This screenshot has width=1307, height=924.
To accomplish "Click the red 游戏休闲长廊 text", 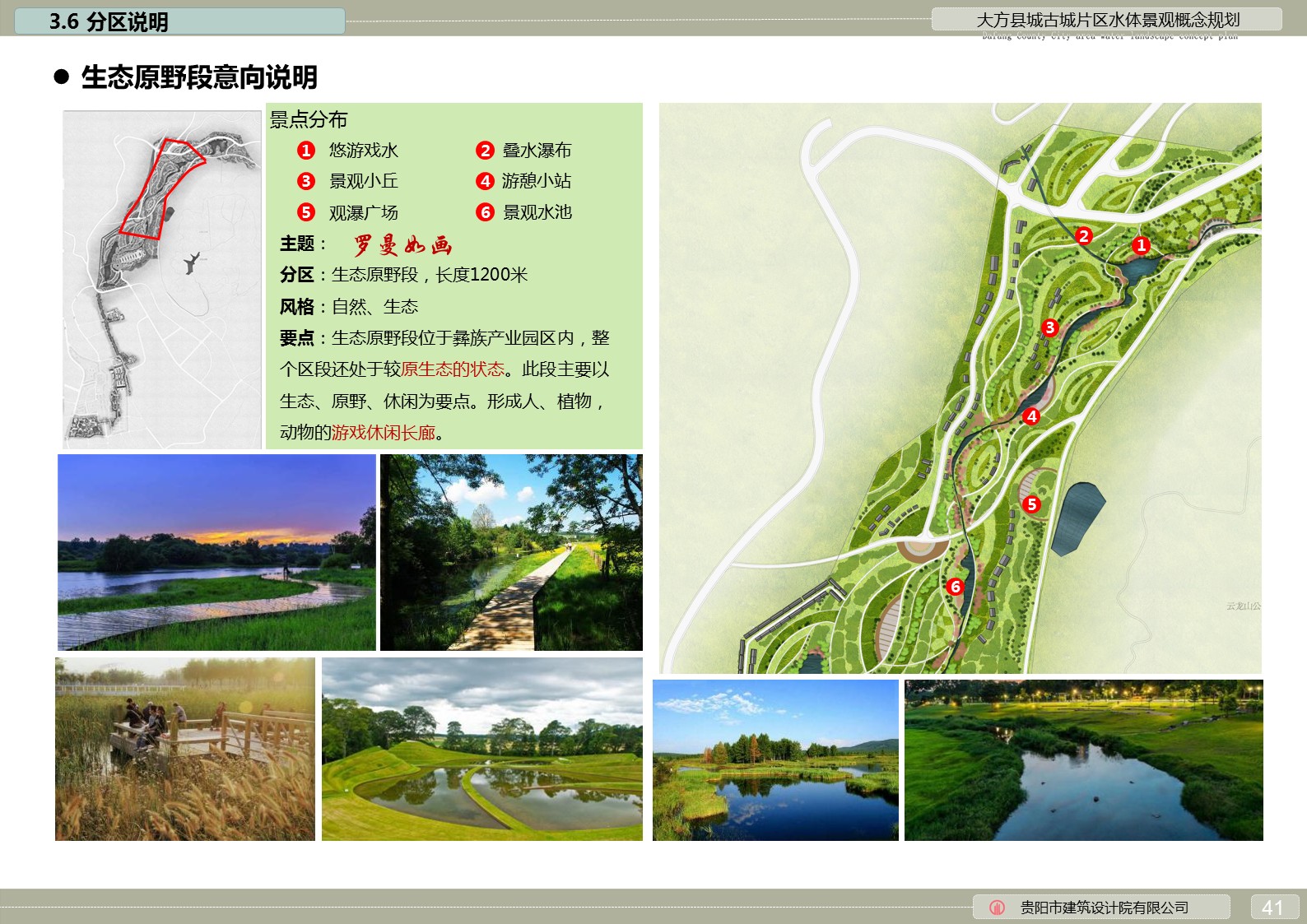I will click(383, 433).
